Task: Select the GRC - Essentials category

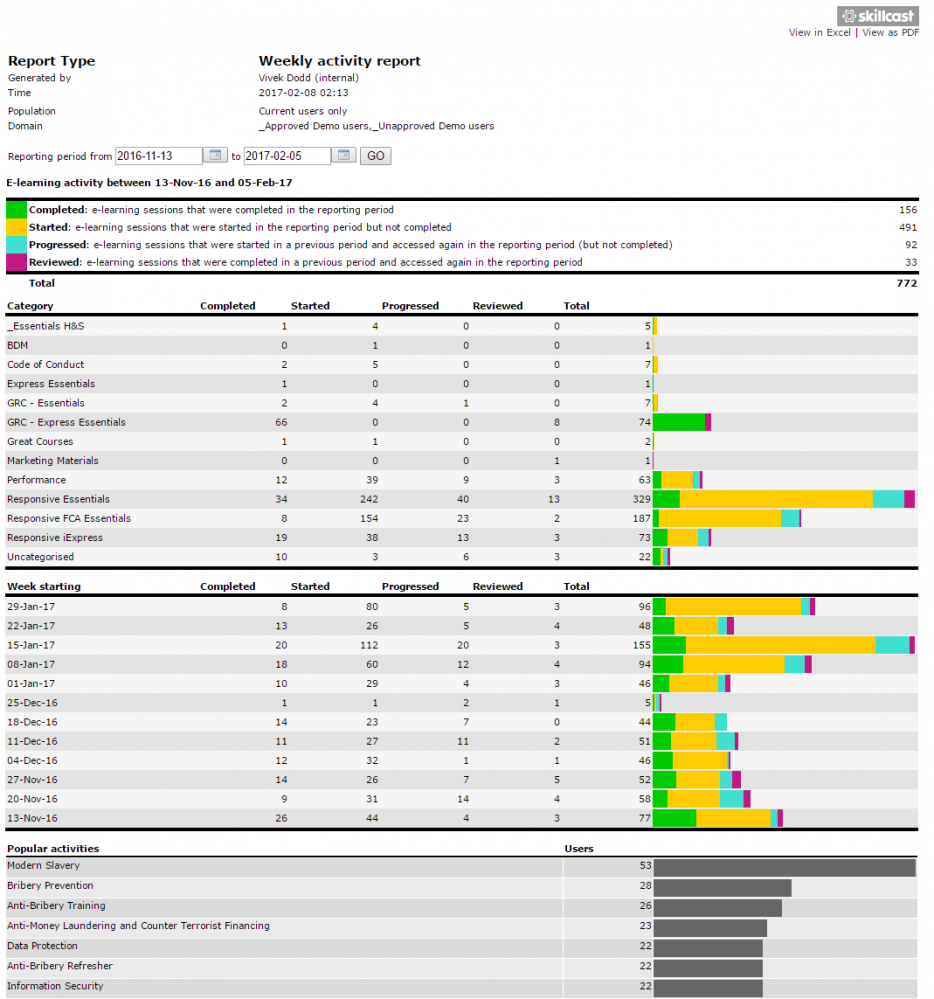Action: pos(462,403)
